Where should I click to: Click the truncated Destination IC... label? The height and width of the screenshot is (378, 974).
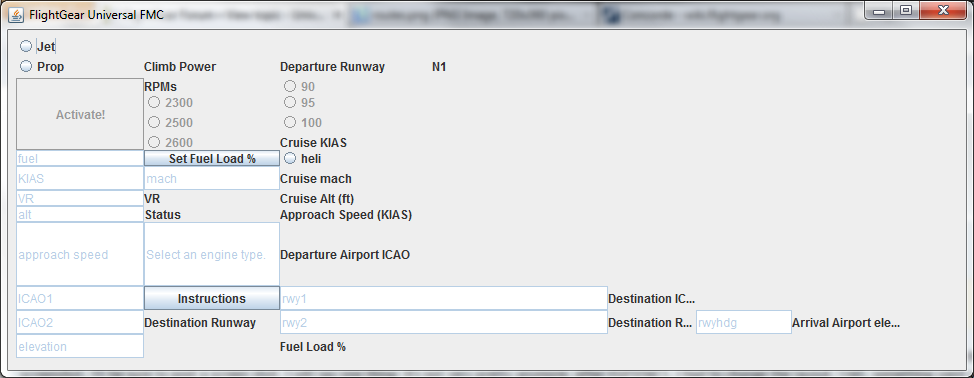(652, 299)
